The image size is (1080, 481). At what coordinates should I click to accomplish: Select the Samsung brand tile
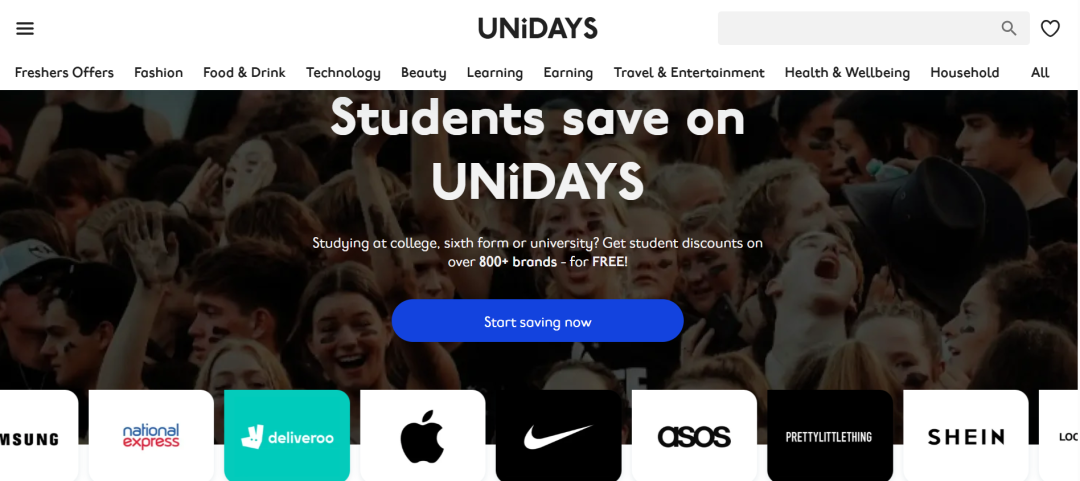pyautogui.click(x=39, y=436)
